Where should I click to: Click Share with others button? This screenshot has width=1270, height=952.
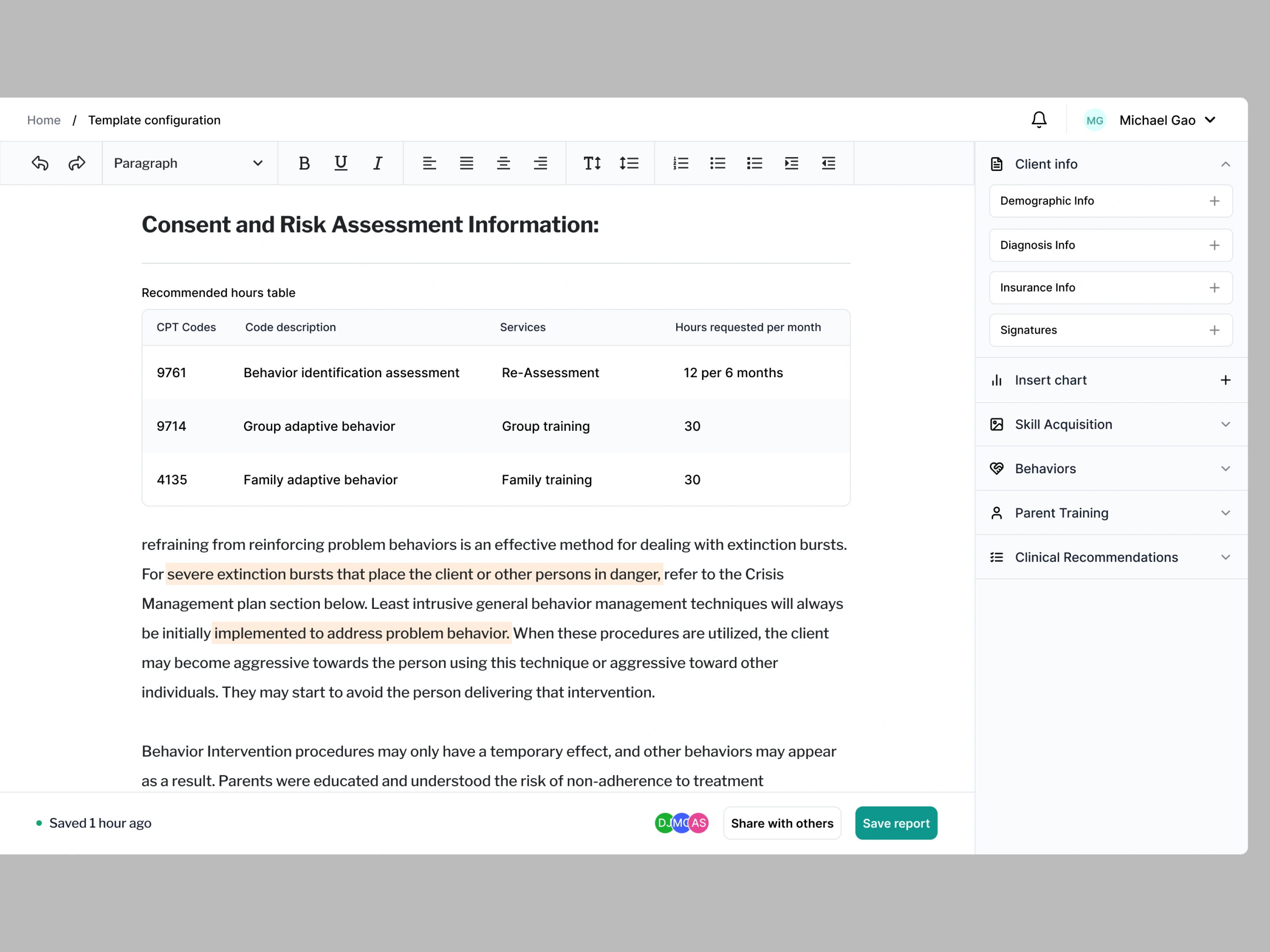[x=782, y=823]
